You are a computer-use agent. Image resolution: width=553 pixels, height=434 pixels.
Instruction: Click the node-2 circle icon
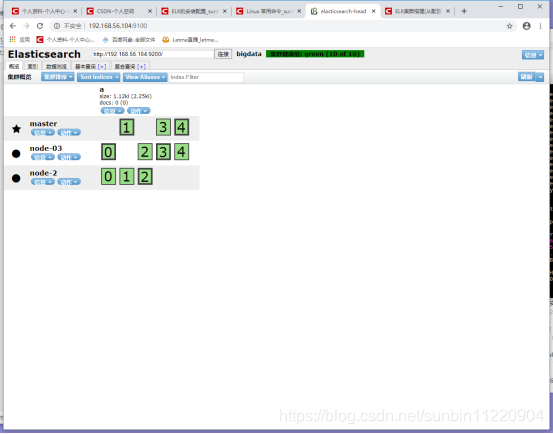coord(16,178)
